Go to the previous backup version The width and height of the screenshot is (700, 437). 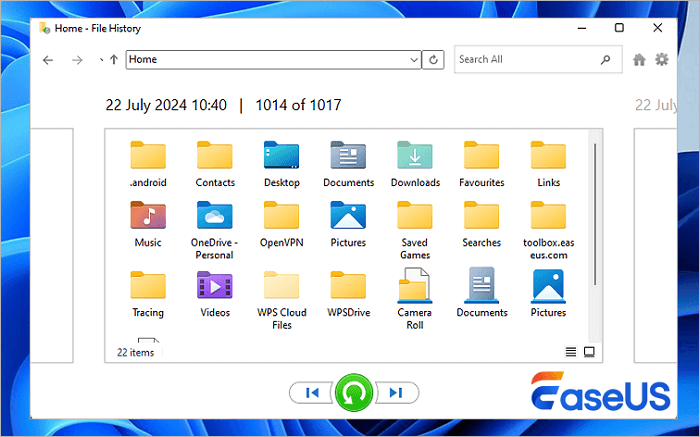[x=312, y=393]
